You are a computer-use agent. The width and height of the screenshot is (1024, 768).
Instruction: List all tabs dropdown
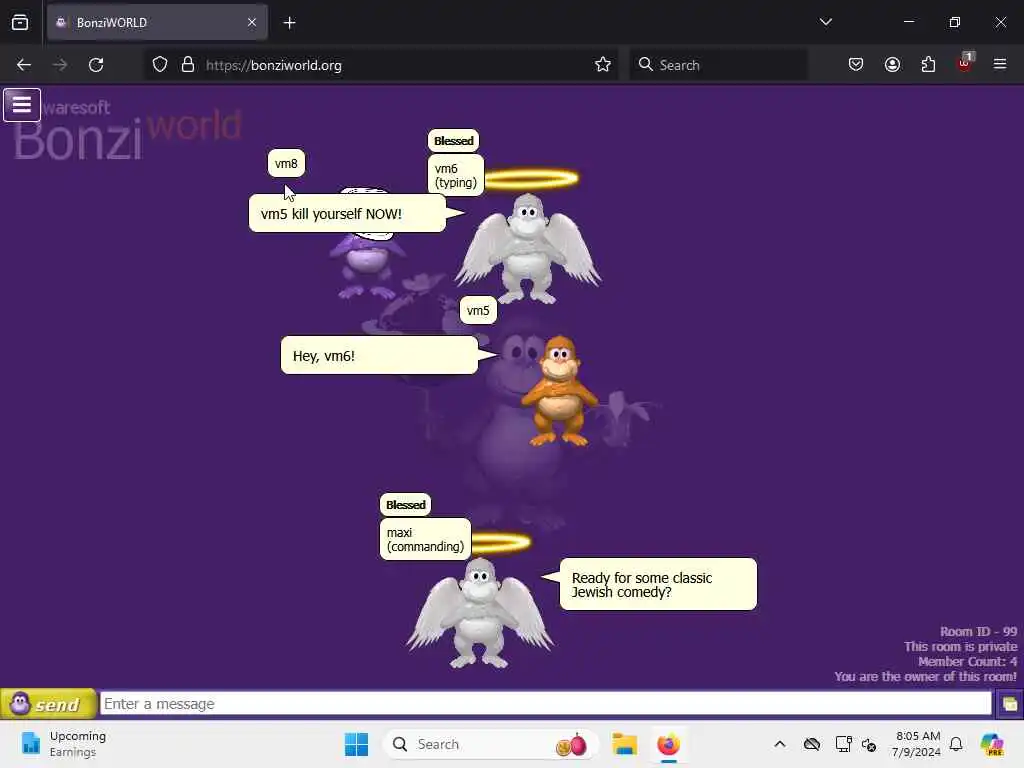tap(826, 22)
